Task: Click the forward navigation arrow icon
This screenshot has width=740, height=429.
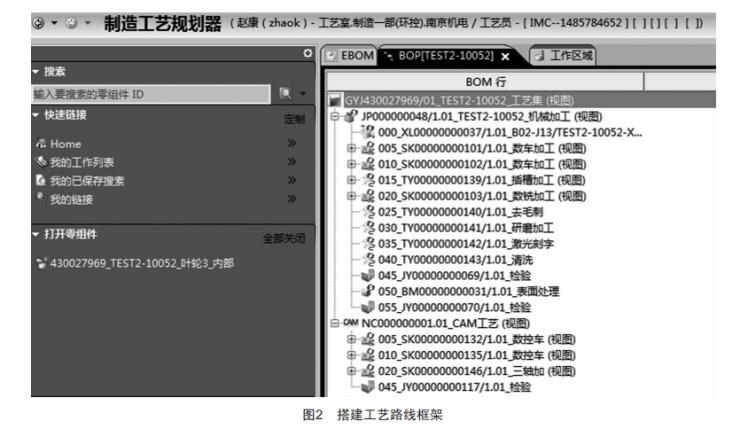Action: (71, 23)
